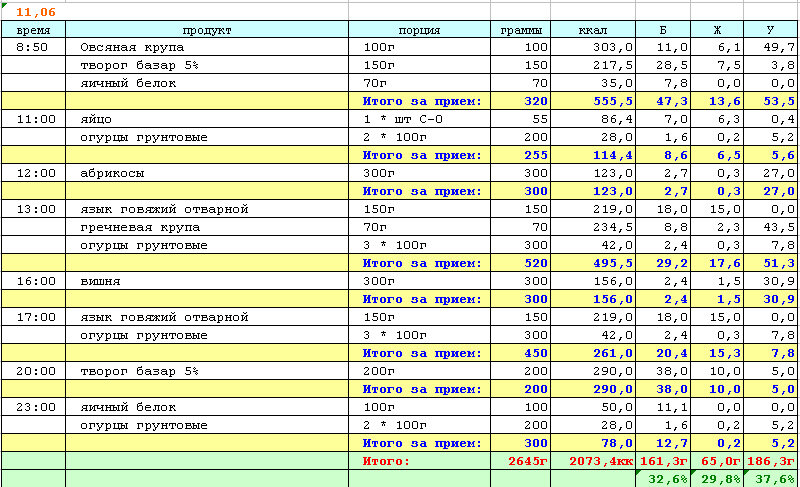Select the 51,3 carbs meal total
Viewport: 800px width, 487px height.
pyautogui.click(x=770, y=263)
